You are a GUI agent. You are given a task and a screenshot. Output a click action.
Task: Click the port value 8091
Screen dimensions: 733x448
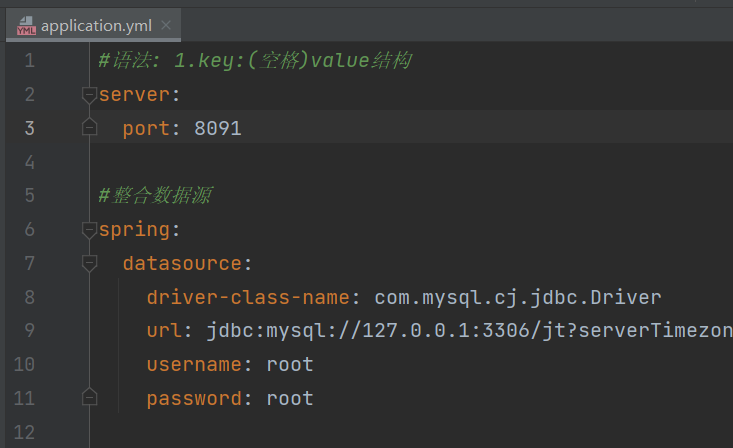coord(218,129)
